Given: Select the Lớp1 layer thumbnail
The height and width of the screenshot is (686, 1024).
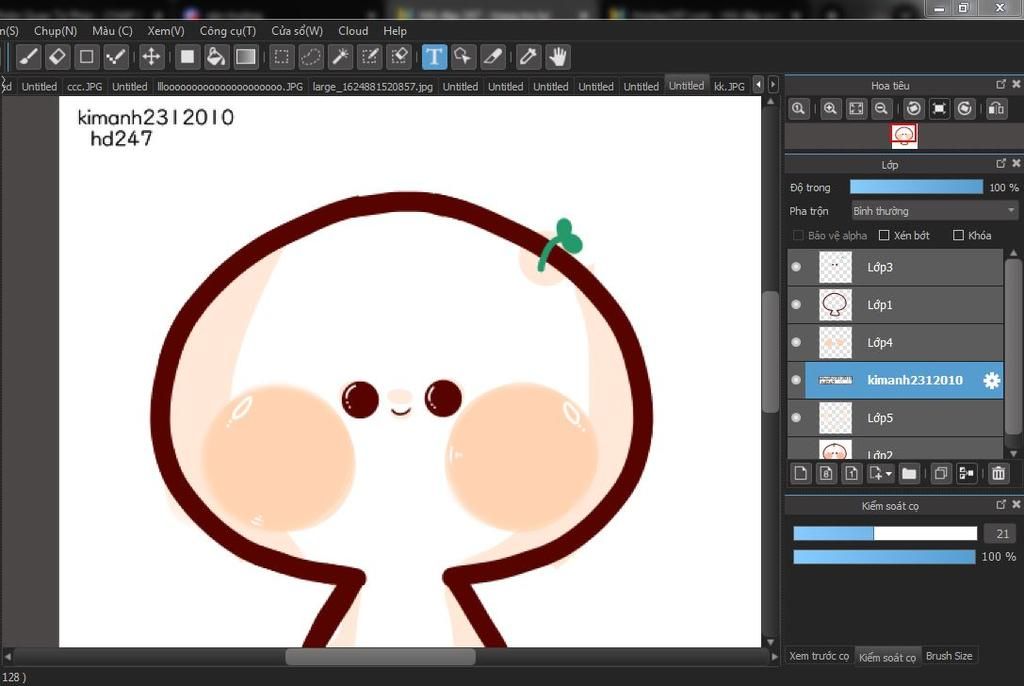Looking at the screenshot, I should click(x=835, y=304).
